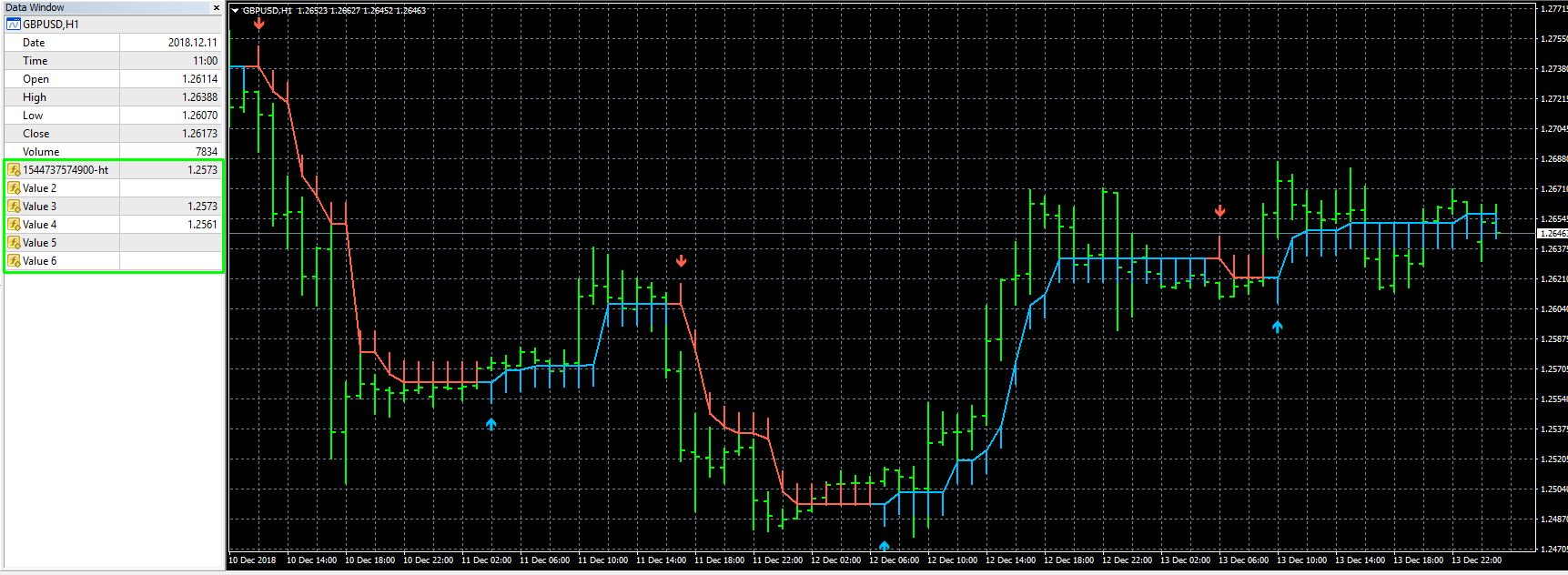Click the Value 4 reading 1.2561
1568x575 pixels.
pyautogui.click(x=203, y=225)
